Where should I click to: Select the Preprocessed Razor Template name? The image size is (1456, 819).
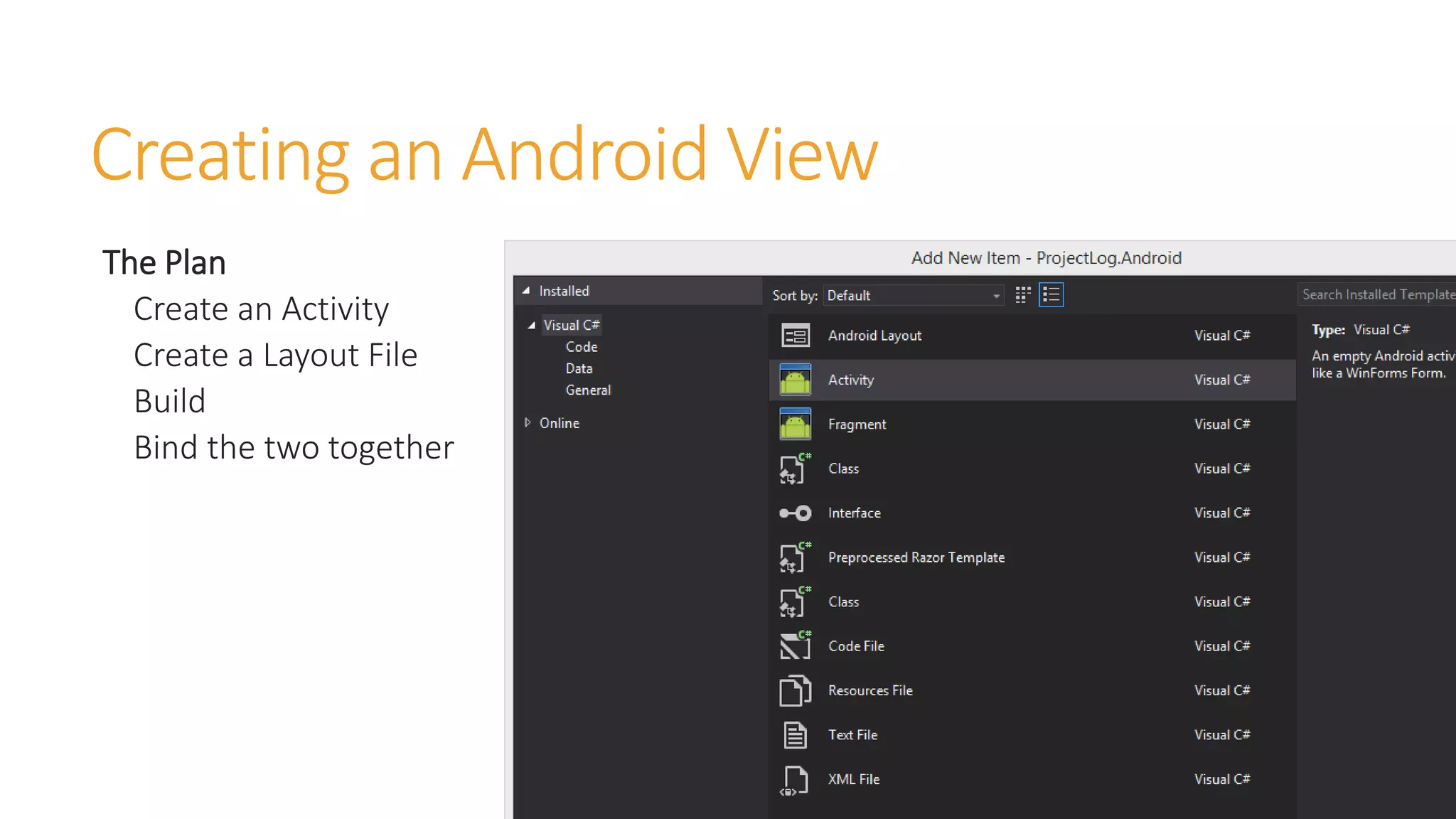point(916,557)
